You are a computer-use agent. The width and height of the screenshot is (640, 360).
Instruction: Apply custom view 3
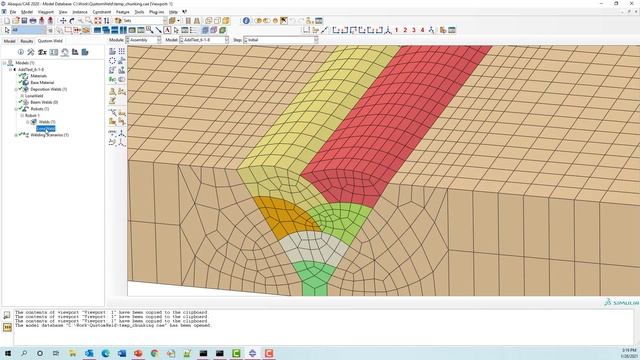414,30
